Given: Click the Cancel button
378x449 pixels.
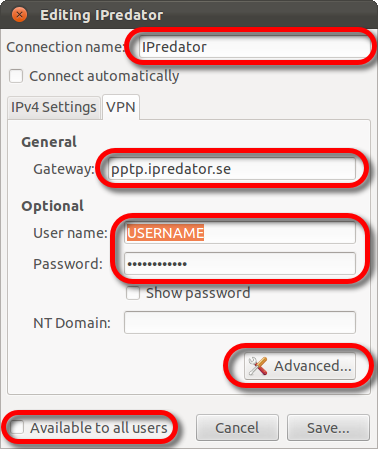Looking at the screenshot, I should click(x=237, y=428).
